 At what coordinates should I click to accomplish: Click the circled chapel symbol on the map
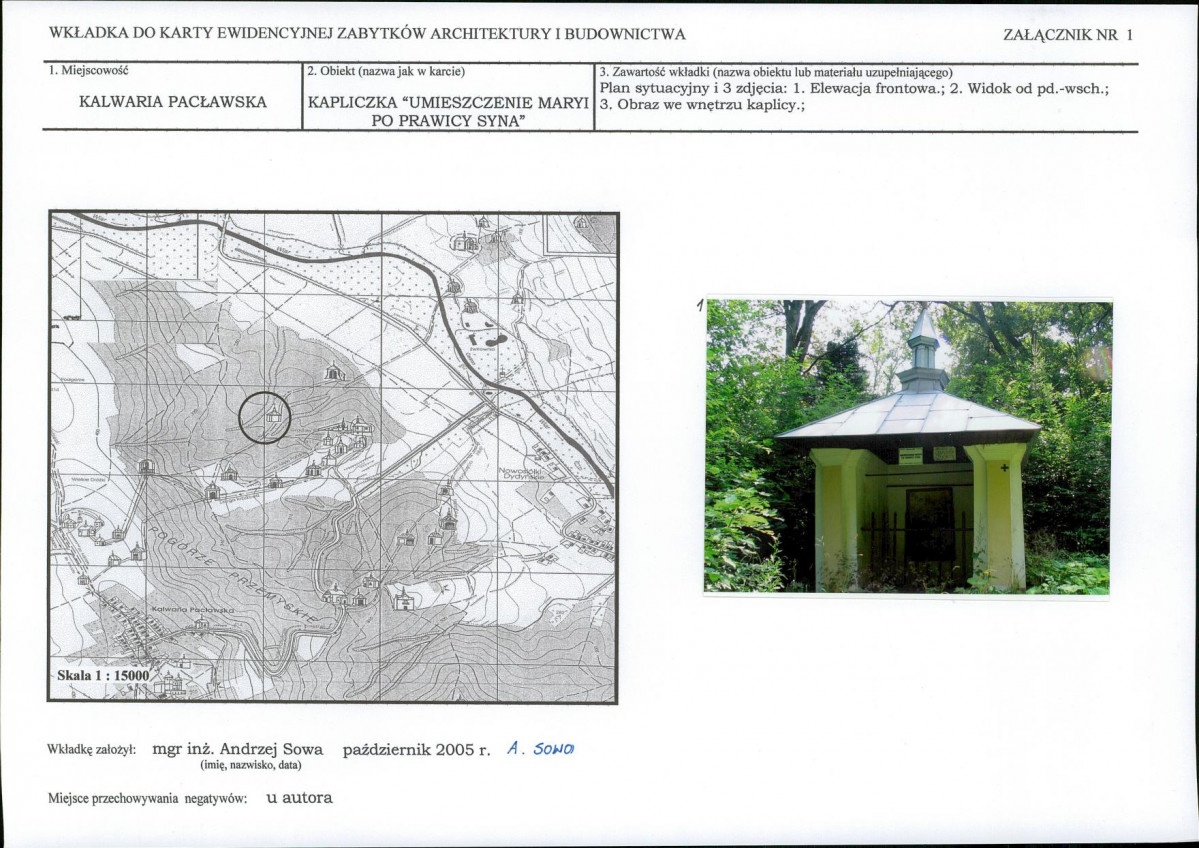(273, 414)
